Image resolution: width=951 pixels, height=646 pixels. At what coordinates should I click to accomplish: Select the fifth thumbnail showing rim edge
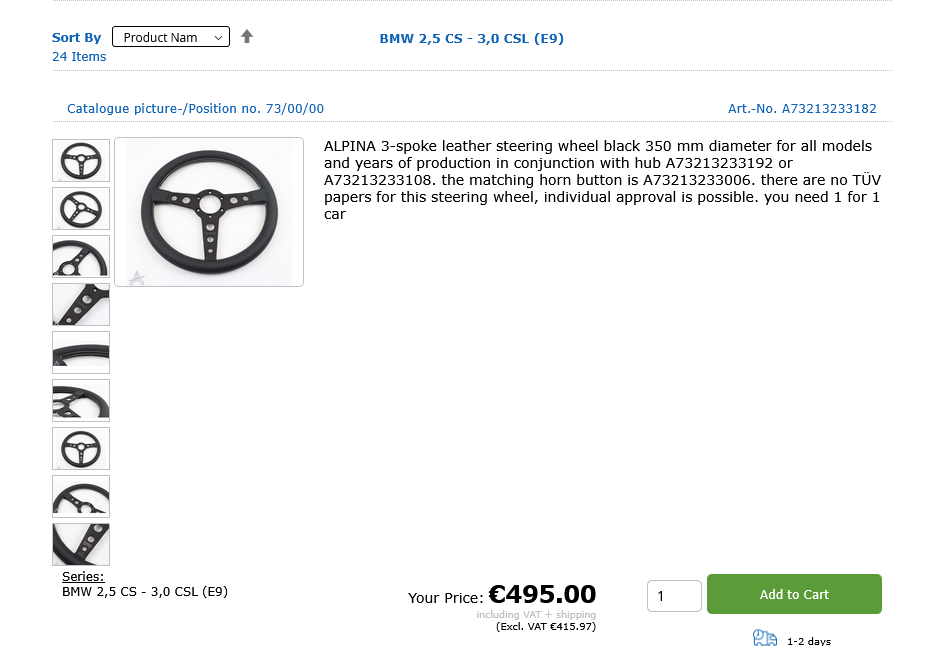[81, 353]
